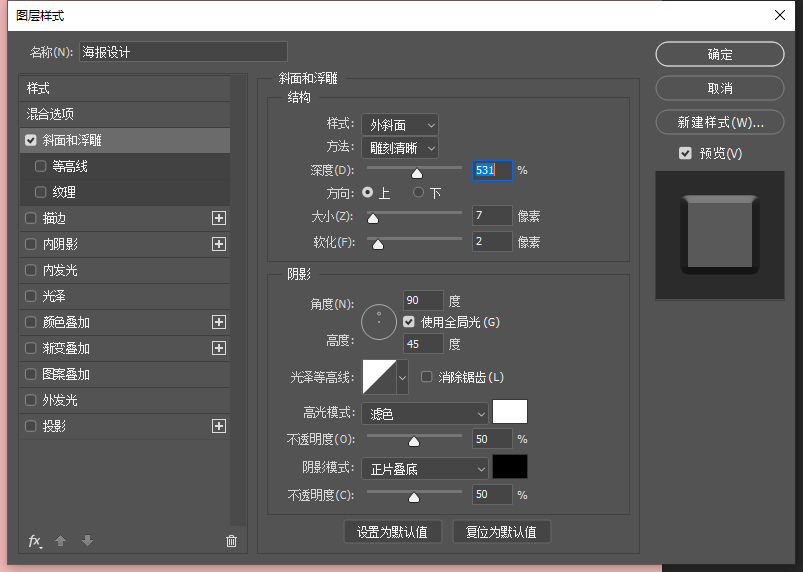Click the 名称 input field

tap(183, 52)
